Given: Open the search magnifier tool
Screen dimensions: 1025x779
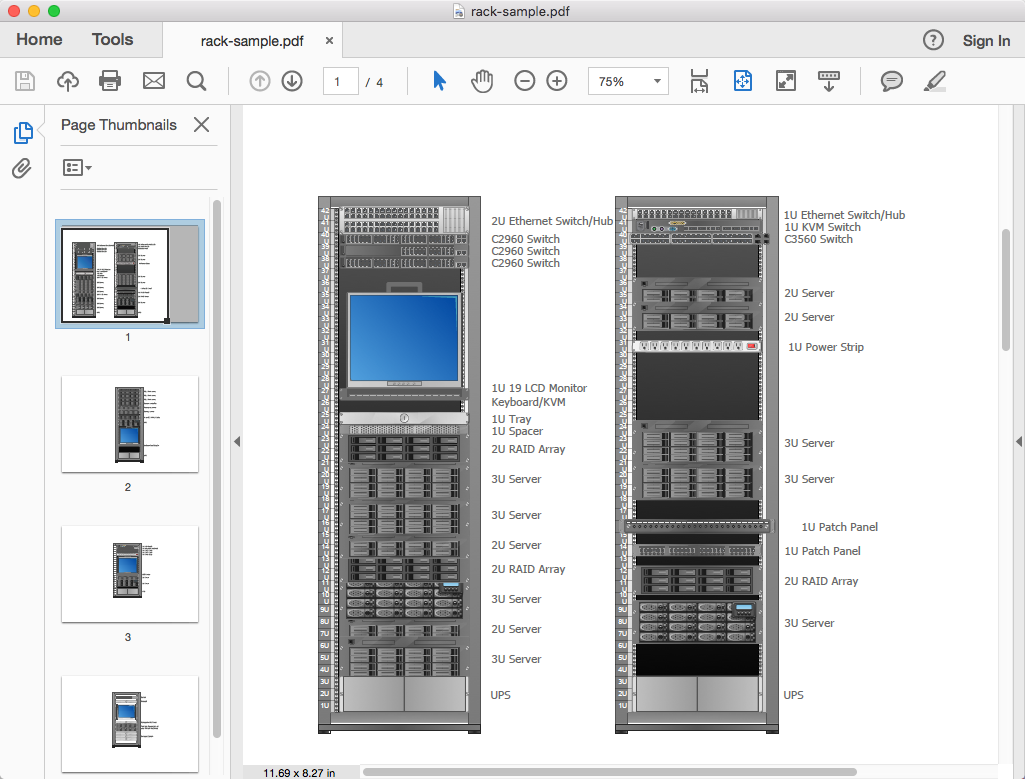Looking at the screenshot, I should click(x=196, y=81).
